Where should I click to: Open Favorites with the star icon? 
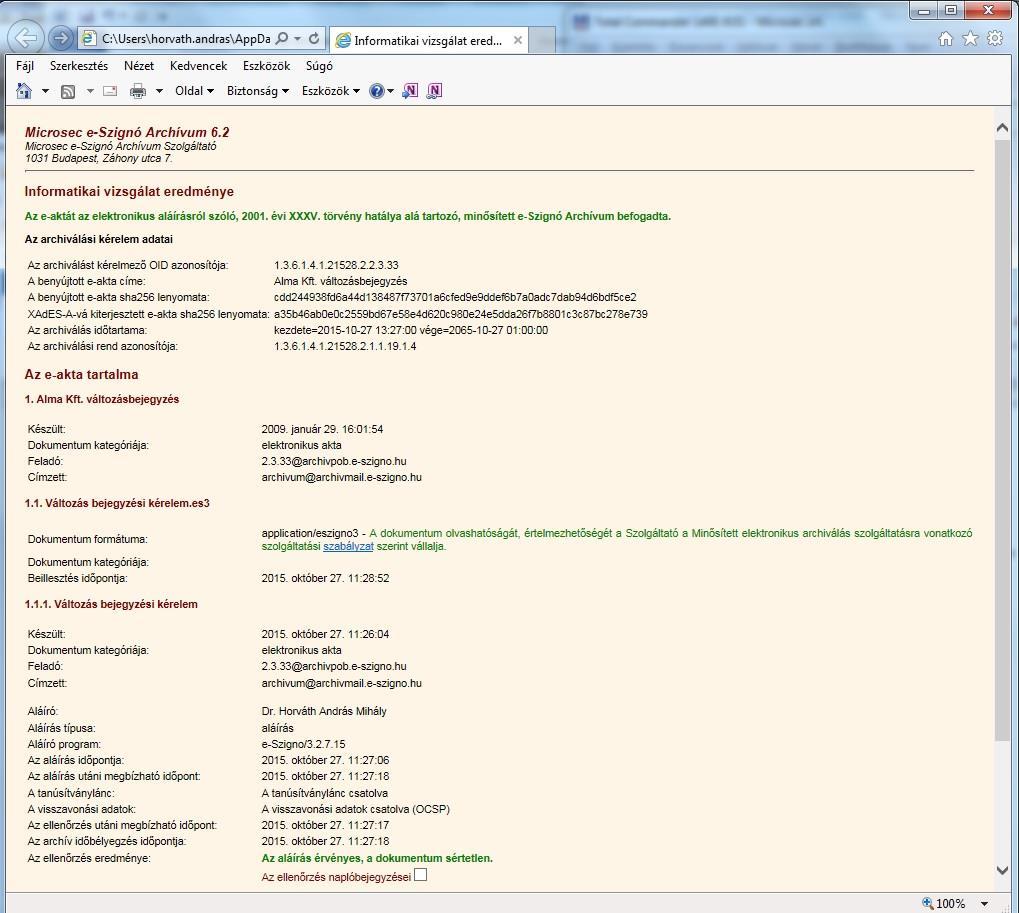[970, 39]
